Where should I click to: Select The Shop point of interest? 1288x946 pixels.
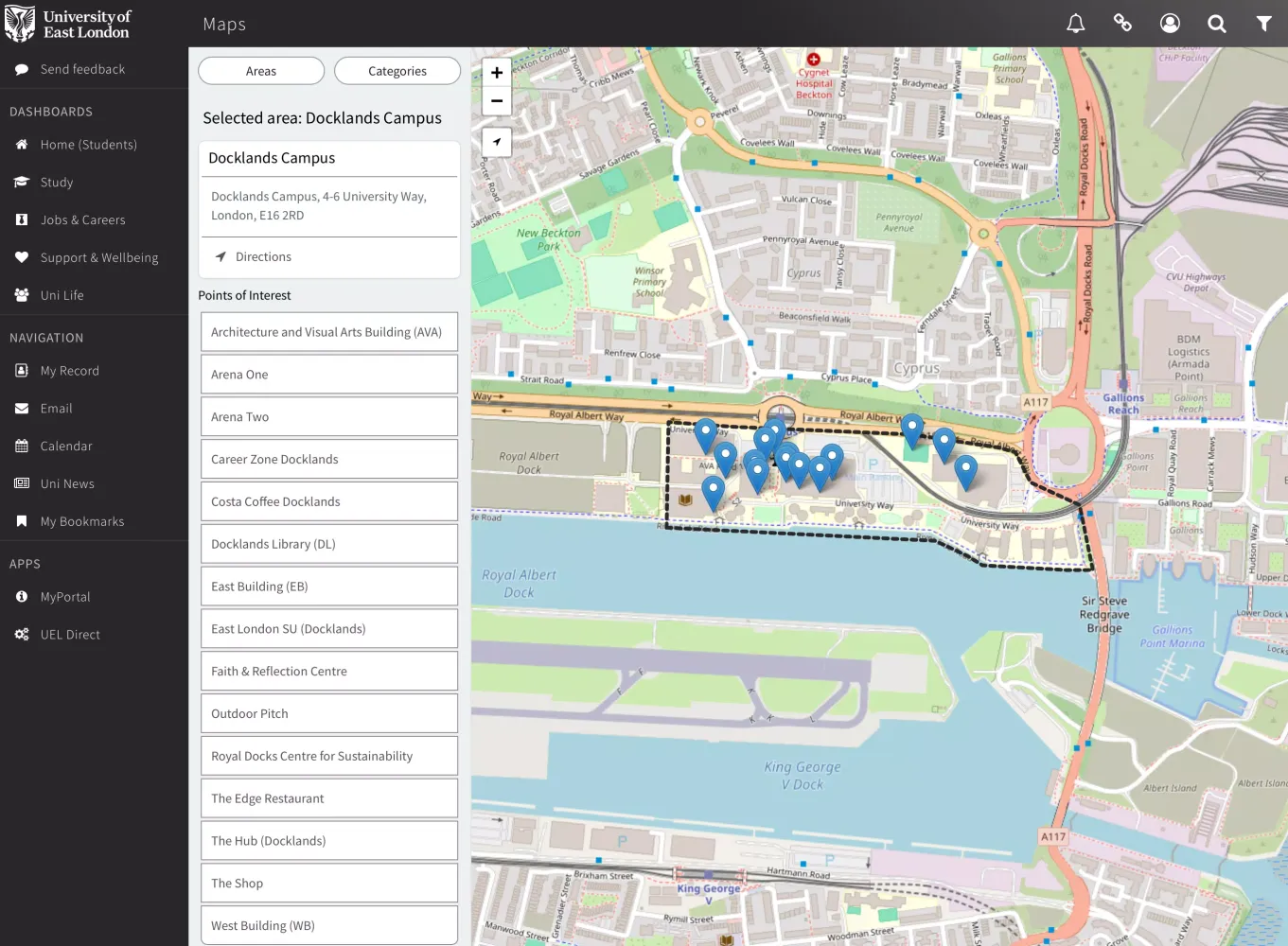click(329, 883)
